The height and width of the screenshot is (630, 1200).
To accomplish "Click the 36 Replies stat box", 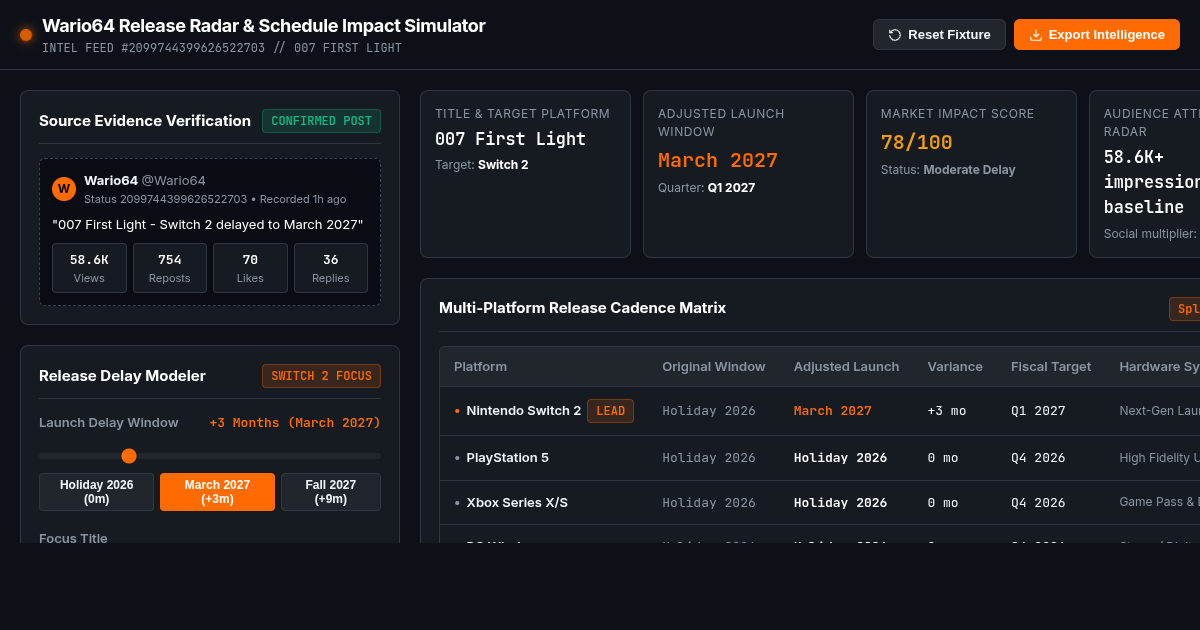I will pyautogui.click(x=331, y=268).
